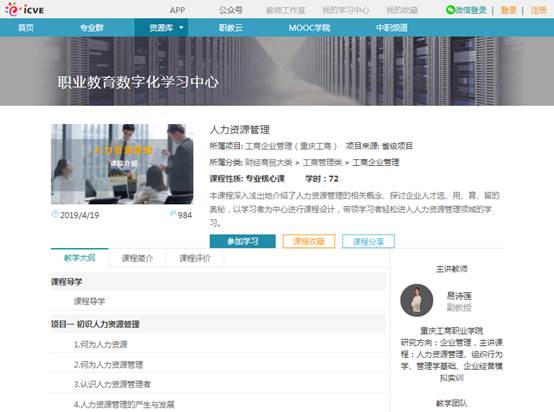Switch to the 课程简介 tab
Screen dimensions: 554x412
[x=137, y=258]
